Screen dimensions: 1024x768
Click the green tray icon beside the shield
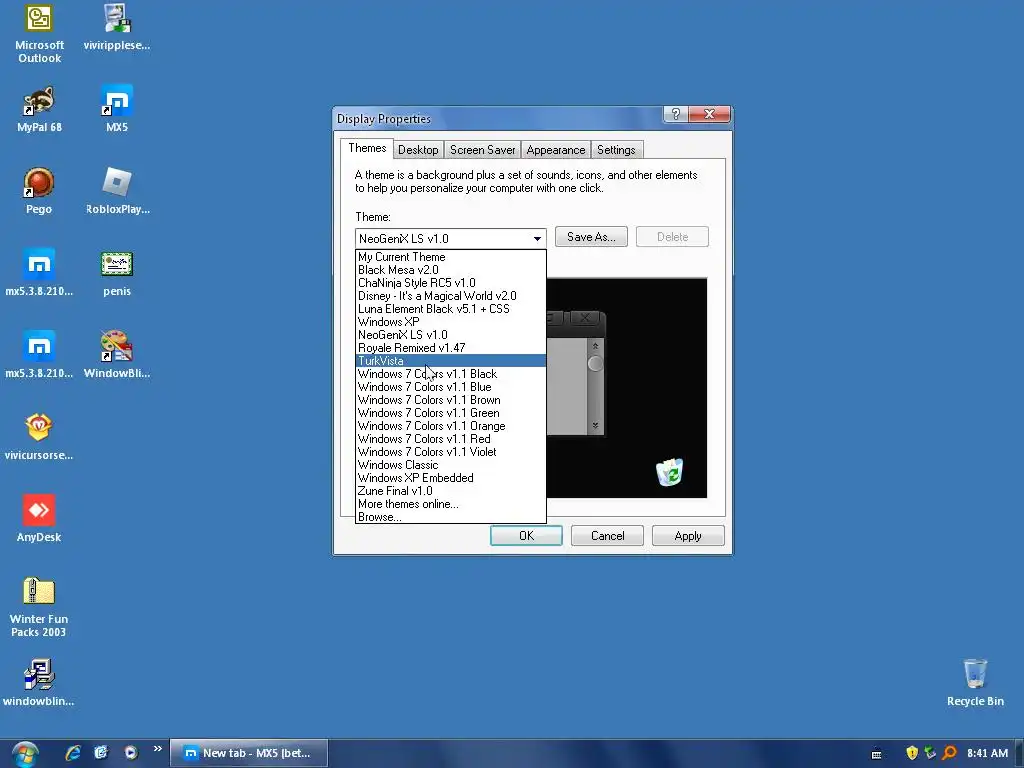931,753
